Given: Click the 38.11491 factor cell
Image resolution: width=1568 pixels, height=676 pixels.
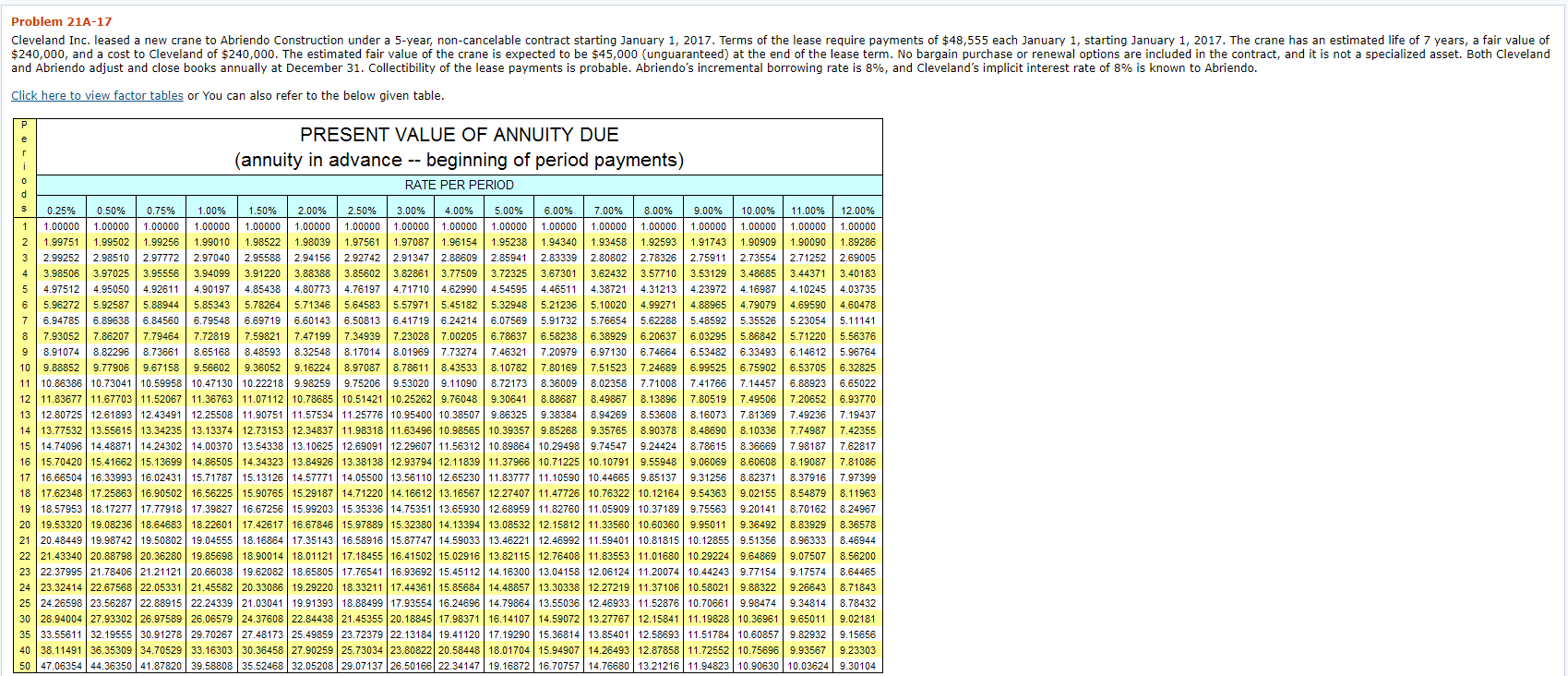Looking at the screenshot, I should click(x=62, y=650).
